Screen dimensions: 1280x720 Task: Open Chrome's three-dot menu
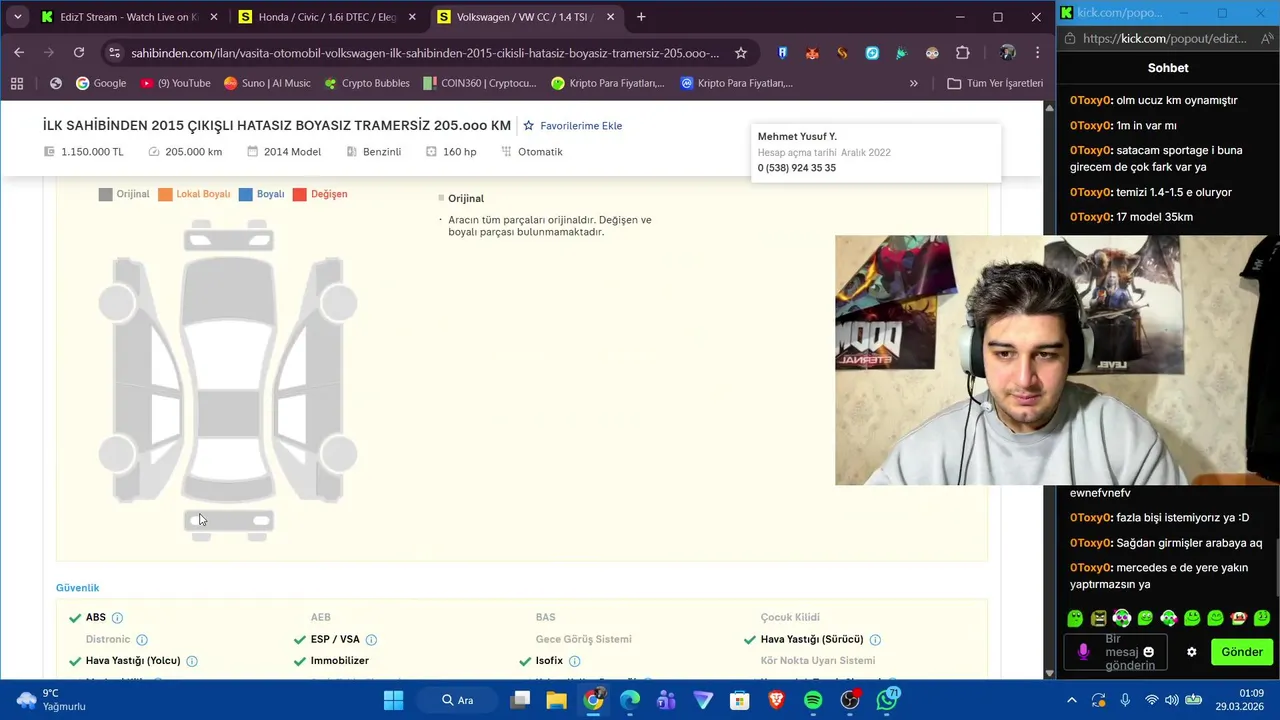tap(1037, 53)
